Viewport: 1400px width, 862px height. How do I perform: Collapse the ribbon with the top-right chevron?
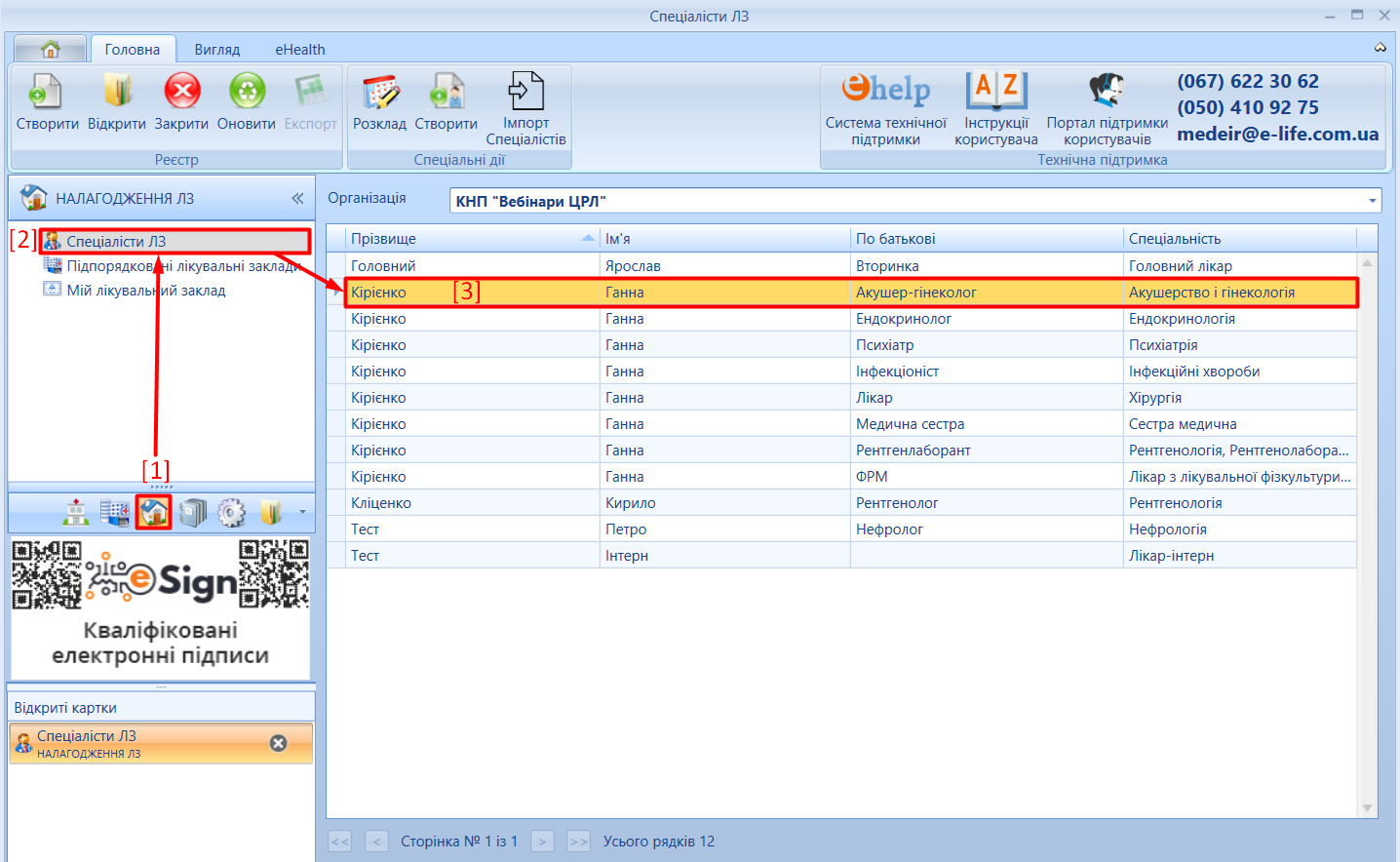coord(1381,47)
